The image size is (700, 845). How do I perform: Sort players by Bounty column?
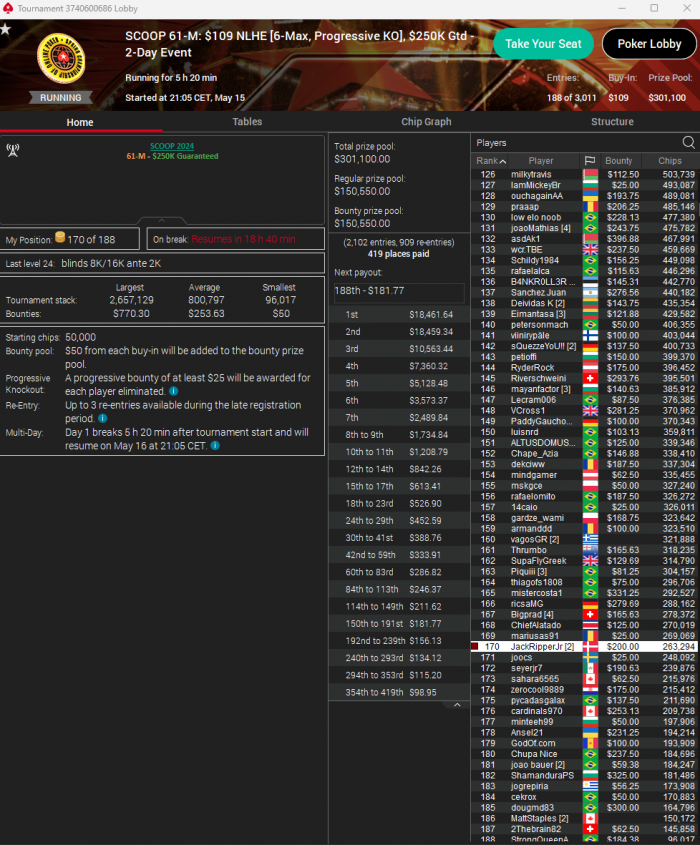click(x=619, y=161)
